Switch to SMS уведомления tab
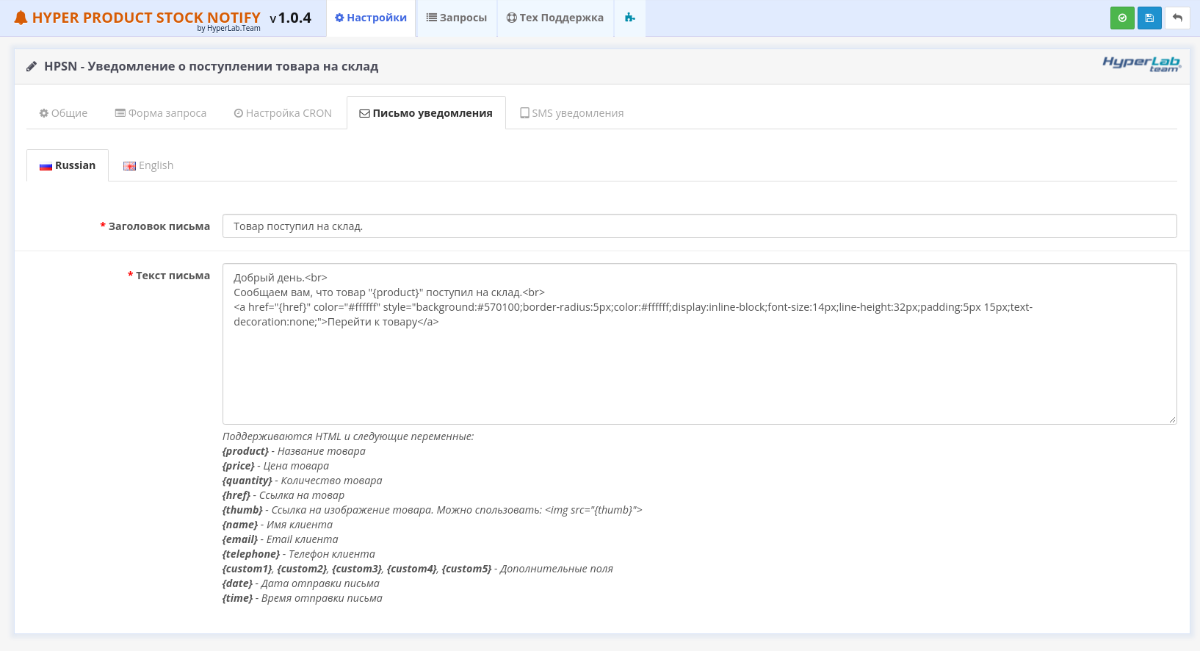Viewport: 1200px width, 651px height. (x=571, y=113)
